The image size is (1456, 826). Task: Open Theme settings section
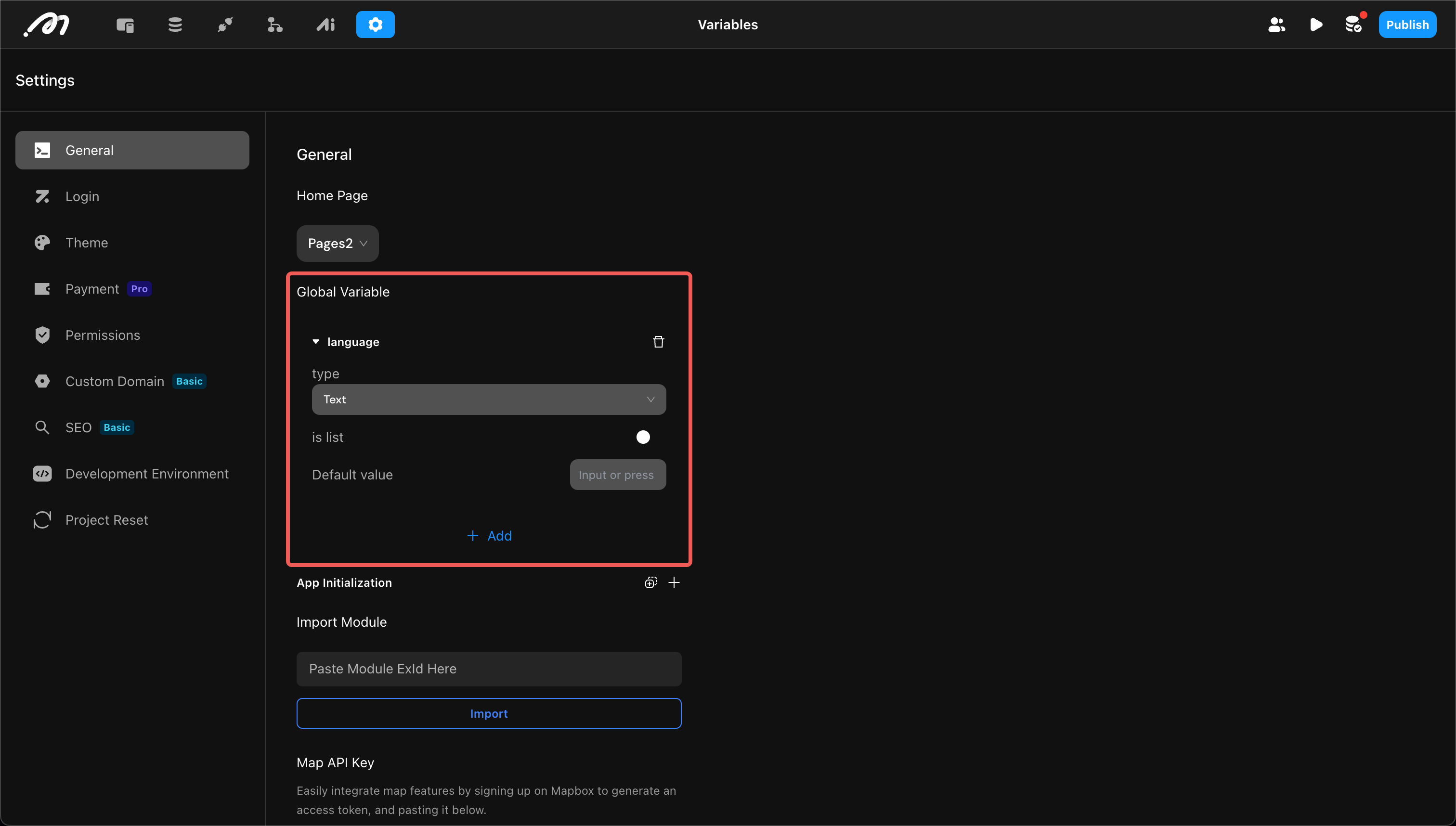132,243
